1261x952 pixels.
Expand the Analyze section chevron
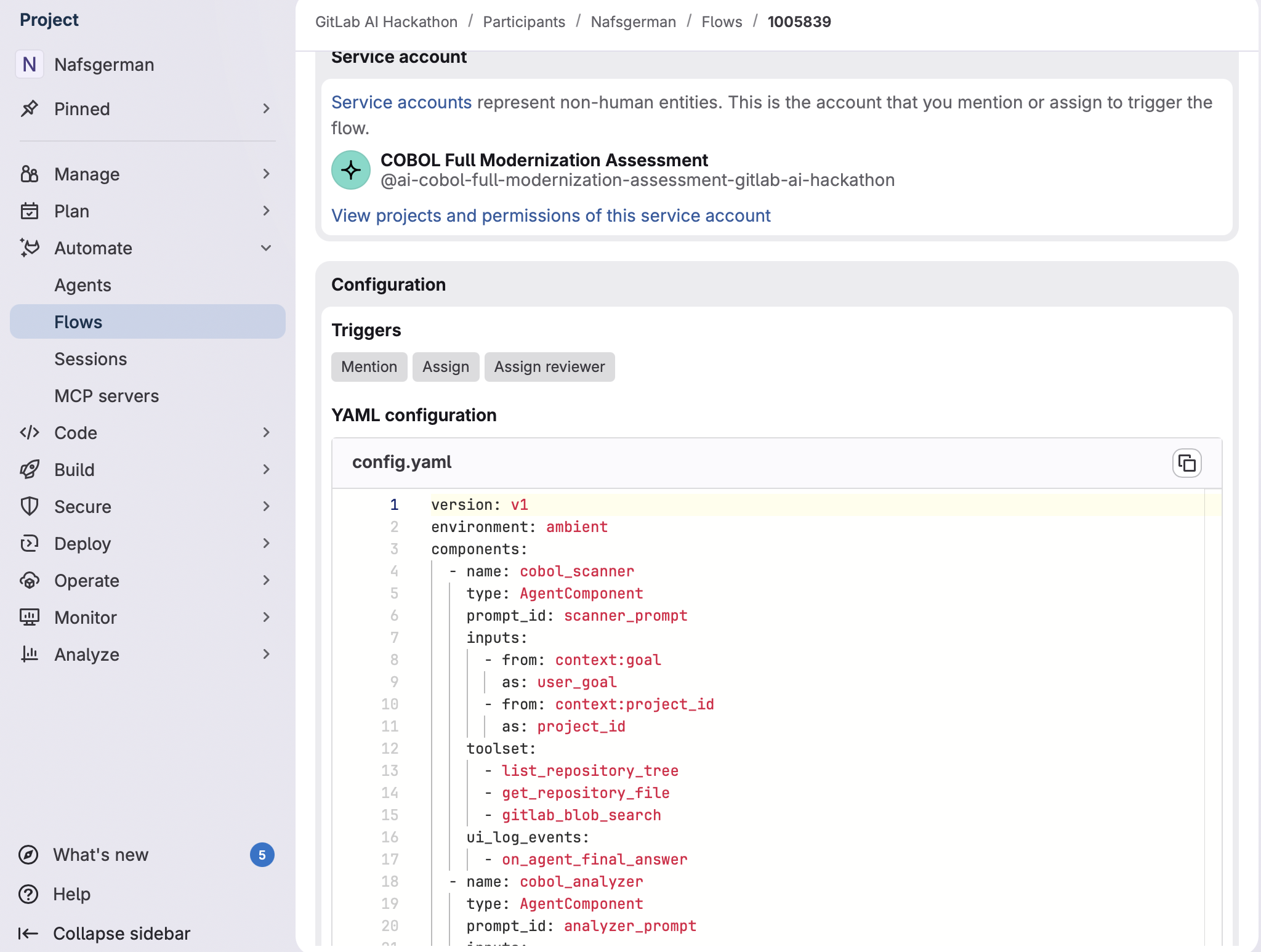[x=266, y=655]
